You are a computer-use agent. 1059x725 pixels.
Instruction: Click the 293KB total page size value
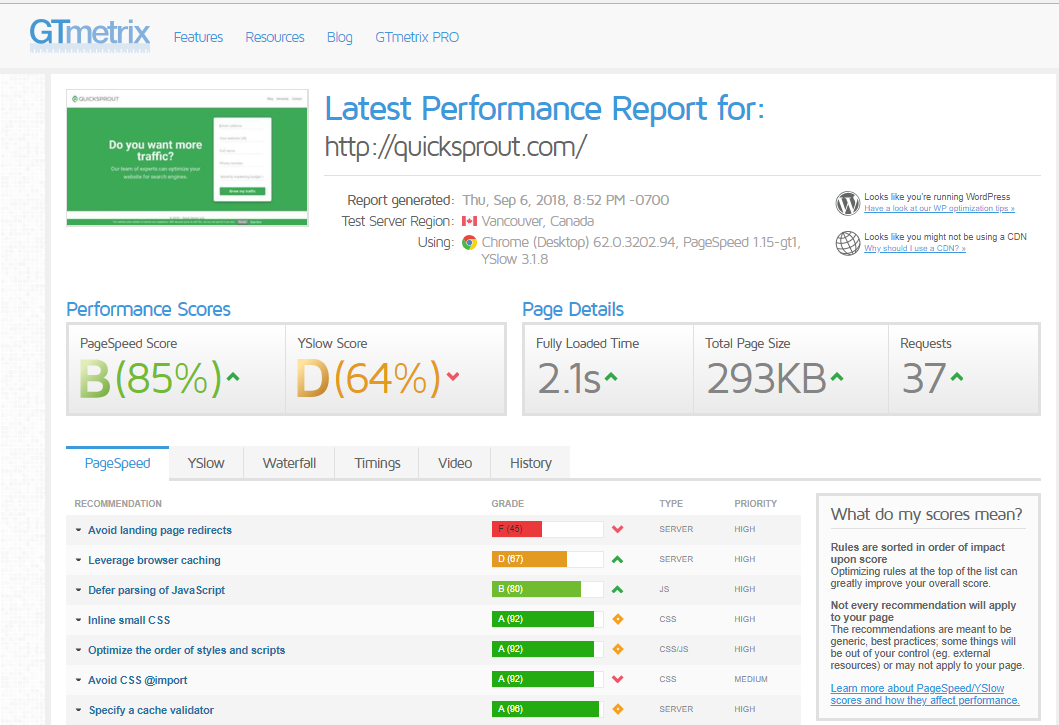pyautogui.click(x=767, y=378)
